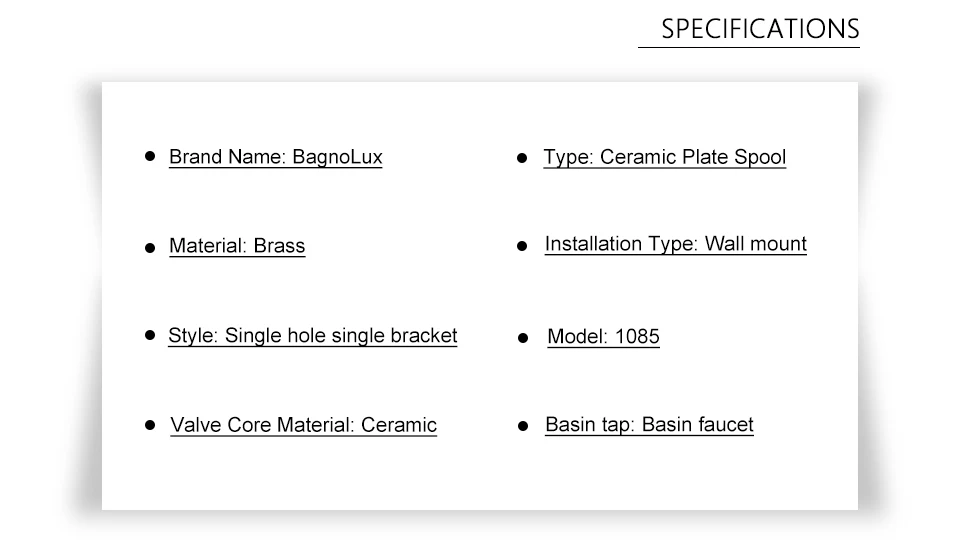Click Basin tap: Basin faucet entry
Screen dimensions: 960x554
[649, 425]
